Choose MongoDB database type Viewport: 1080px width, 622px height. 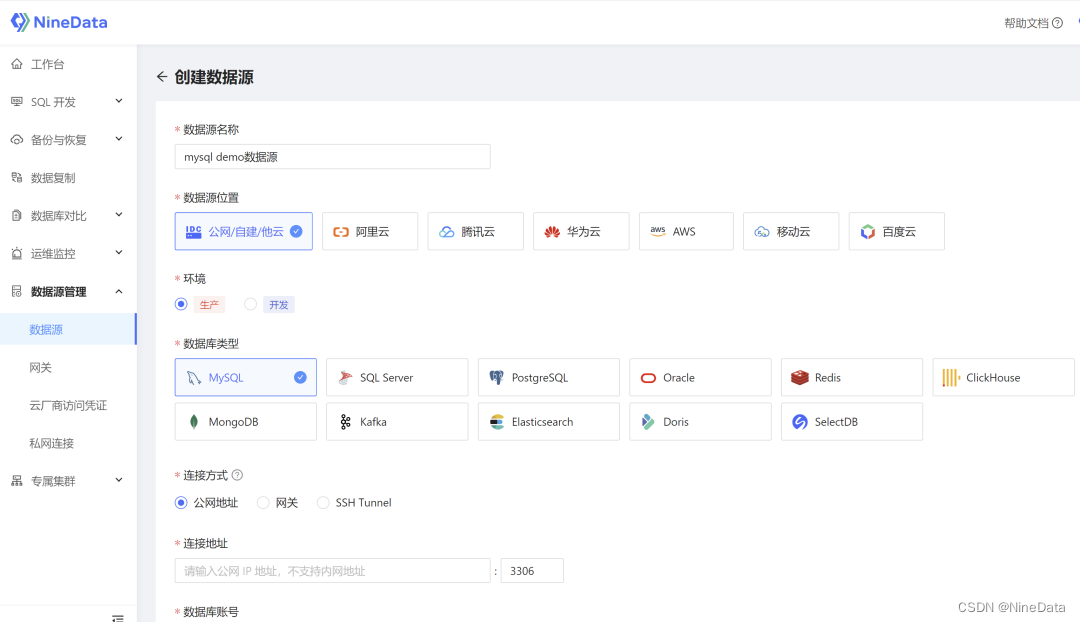pos(246,422)
